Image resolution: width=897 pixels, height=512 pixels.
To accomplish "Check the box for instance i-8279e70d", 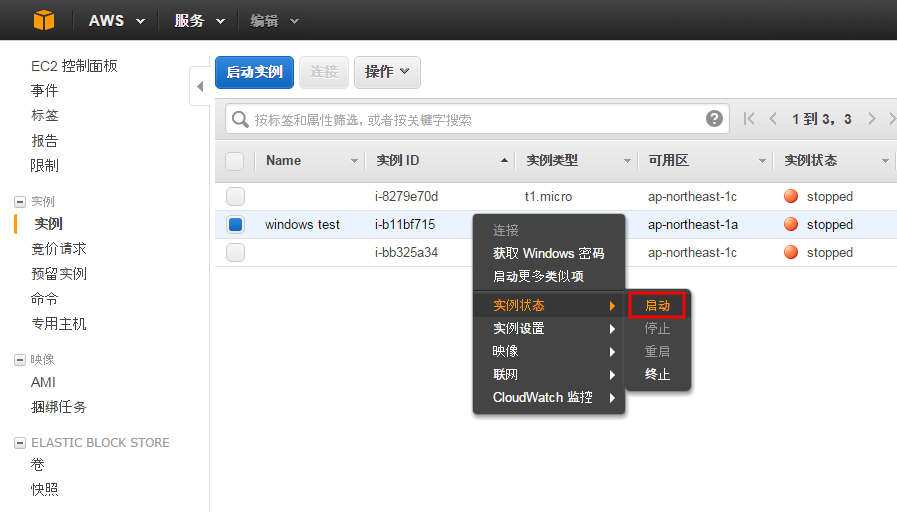I will click(x=235, y=196).
